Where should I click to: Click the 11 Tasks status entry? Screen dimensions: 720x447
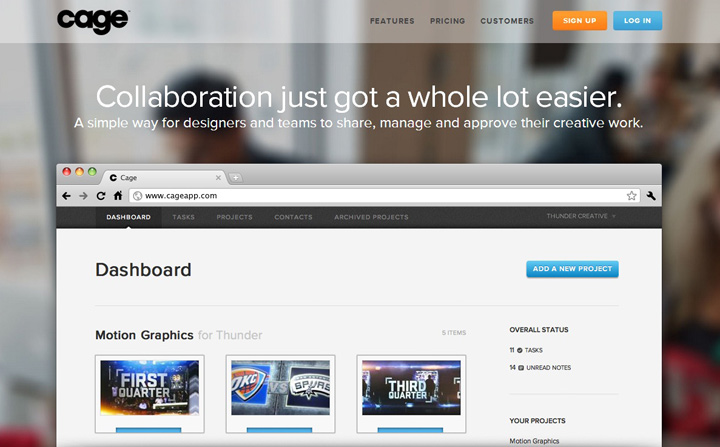point(526,350)
